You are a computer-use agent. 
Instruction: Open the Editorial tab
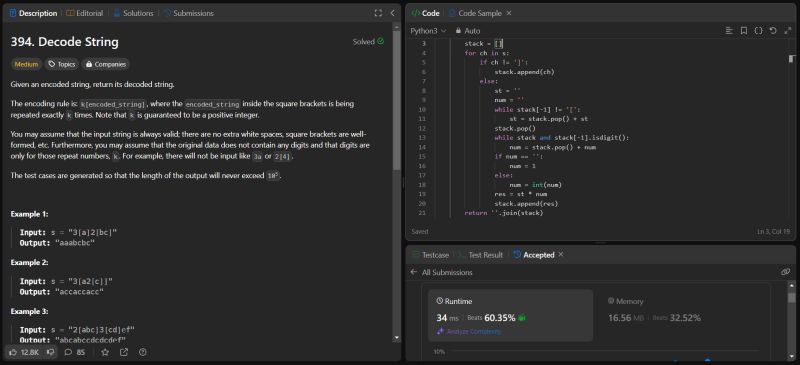85,13
